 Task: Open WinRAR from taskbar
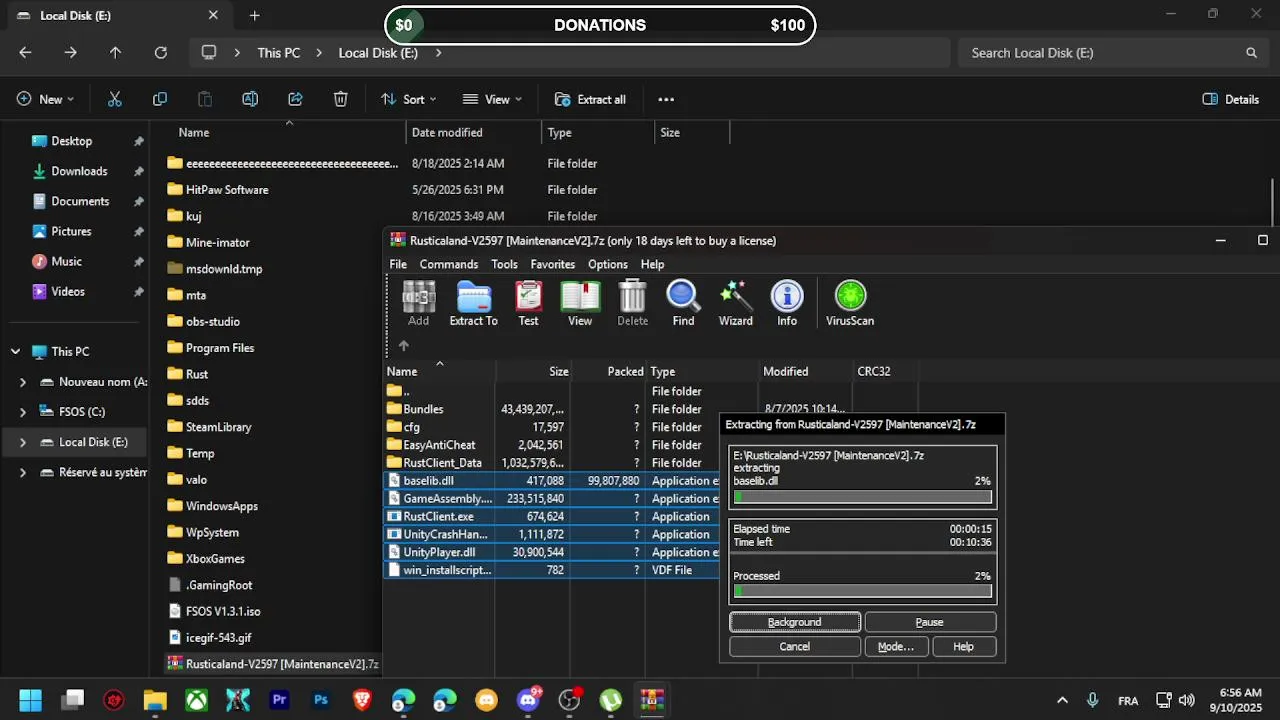click(x=652, y=700)
